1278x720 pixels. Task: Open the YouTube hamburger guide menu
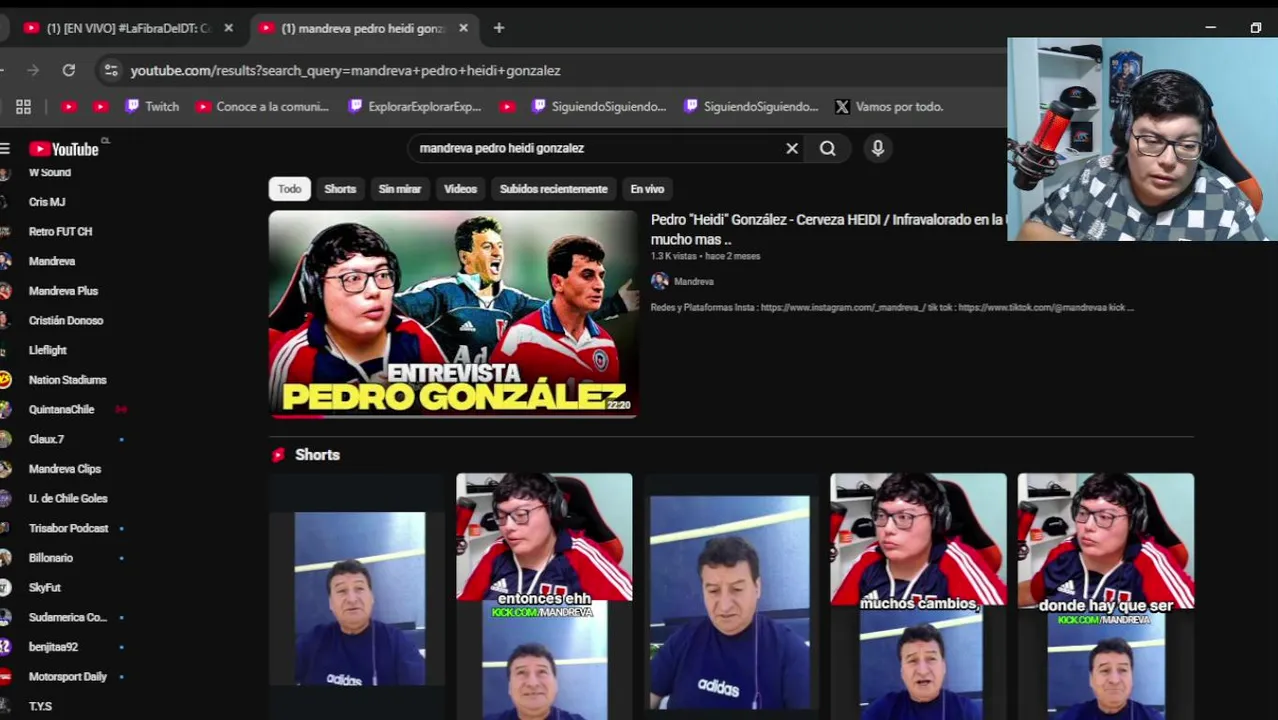coord(5,149)
